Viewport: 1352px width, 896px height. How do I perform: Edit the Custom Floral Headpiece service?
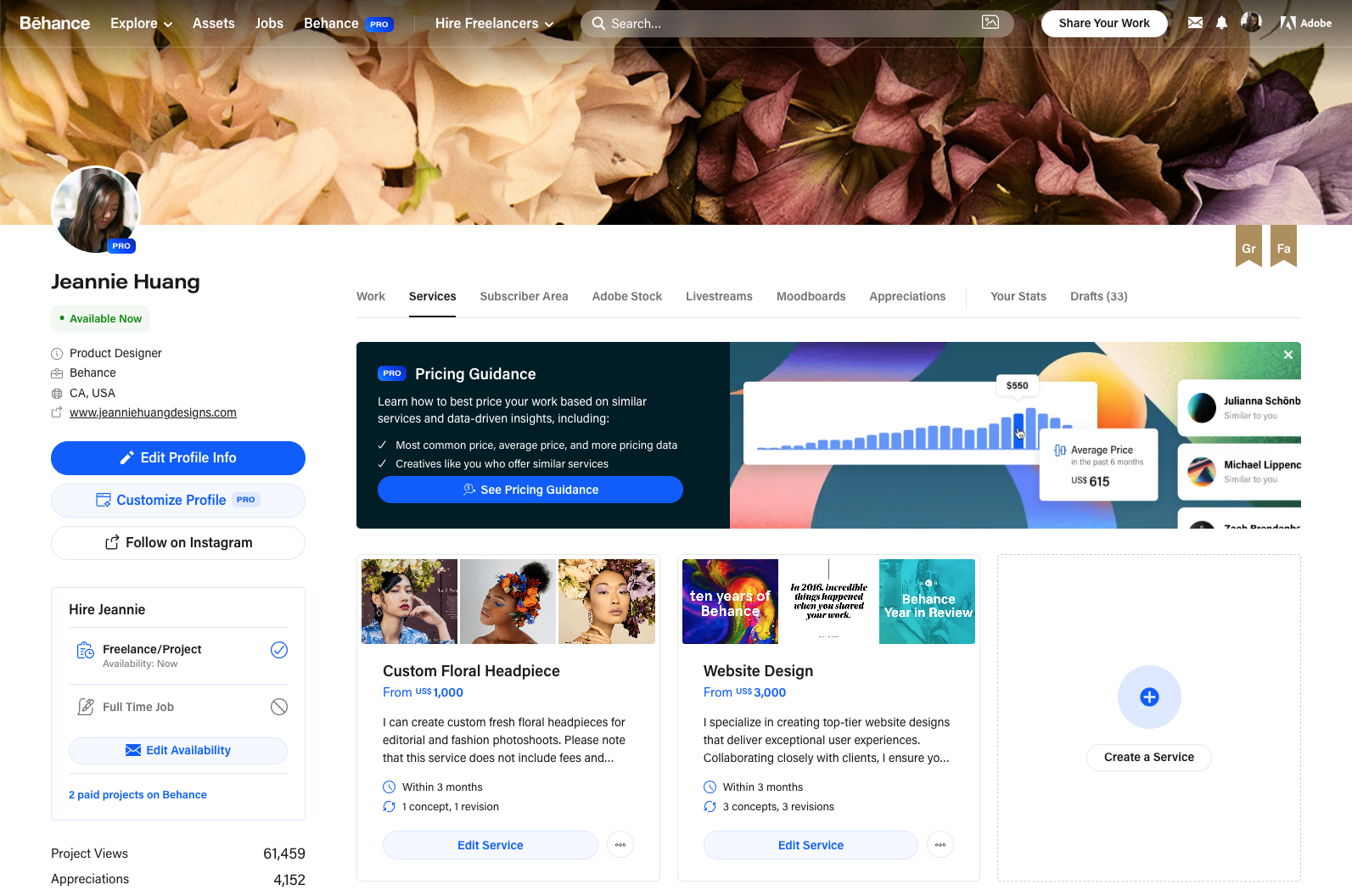point(491,845)
